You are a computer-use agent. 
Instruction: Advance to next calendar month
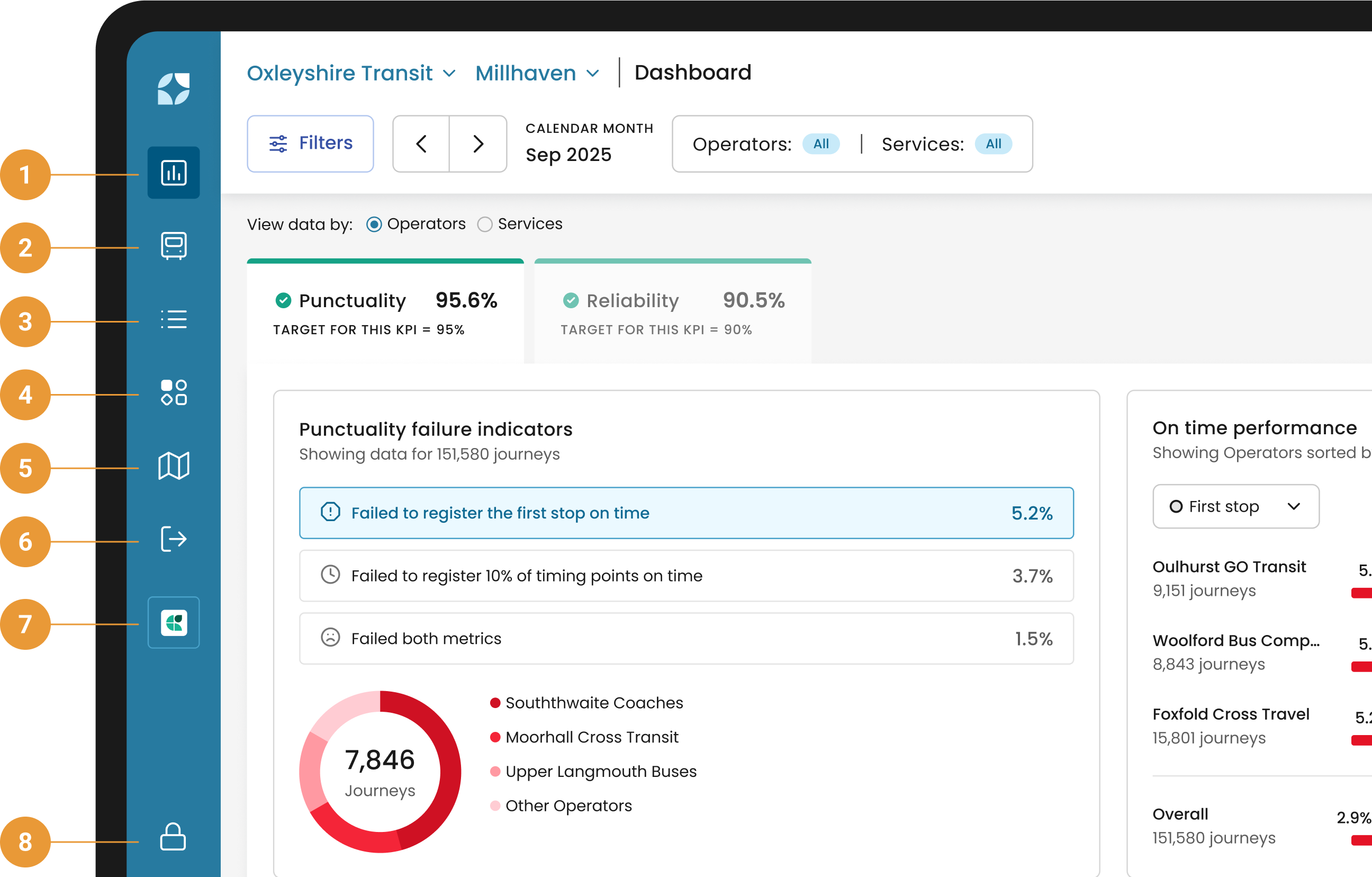click(478, 144)
